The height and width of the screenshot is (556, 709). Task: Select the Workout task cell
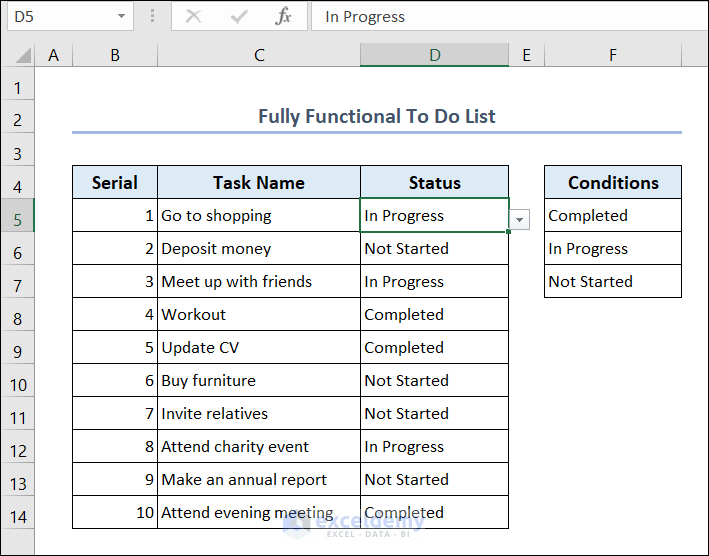[259, 314]
